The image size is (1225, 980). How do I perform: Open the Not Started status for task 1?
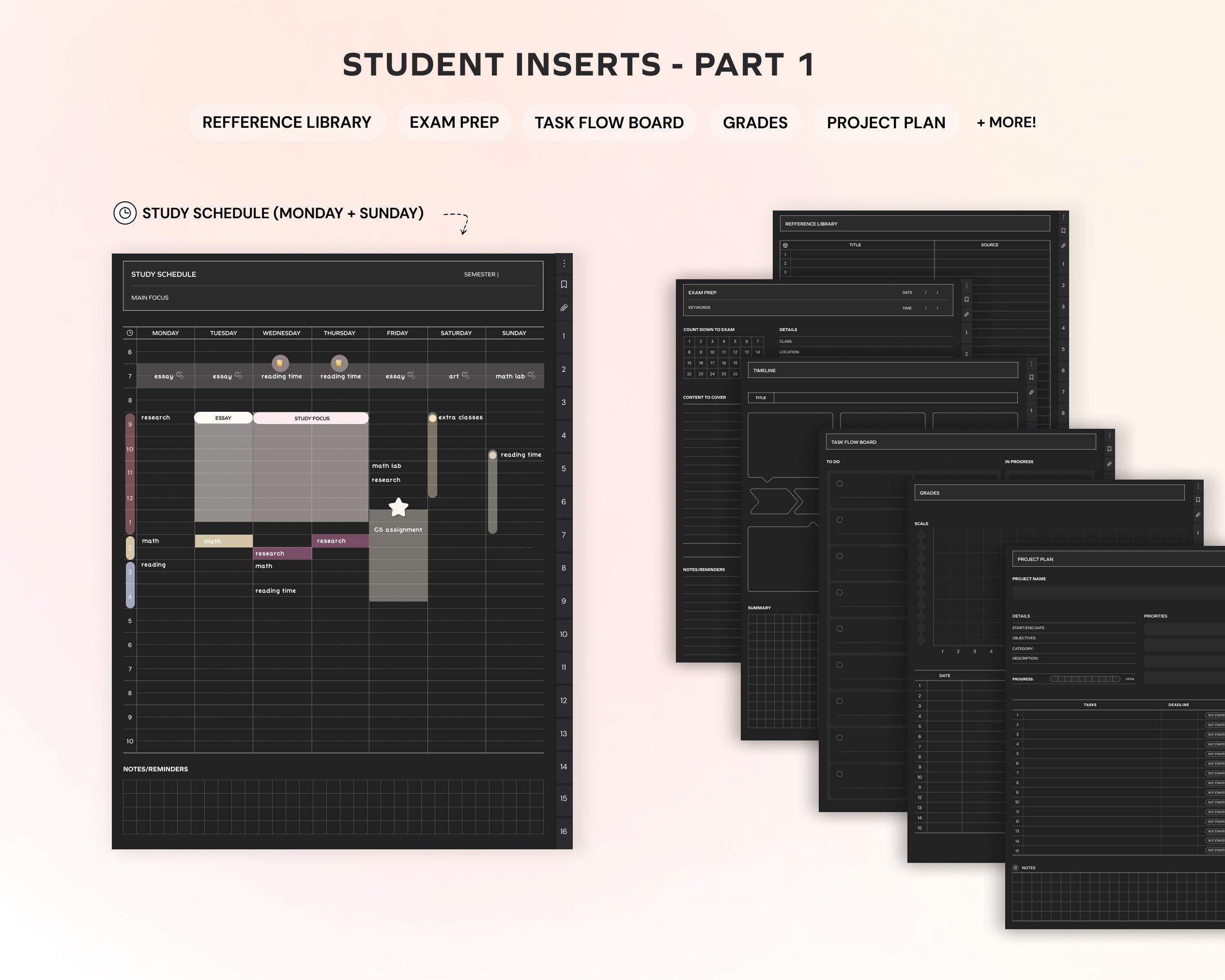tap(1215, 715)
